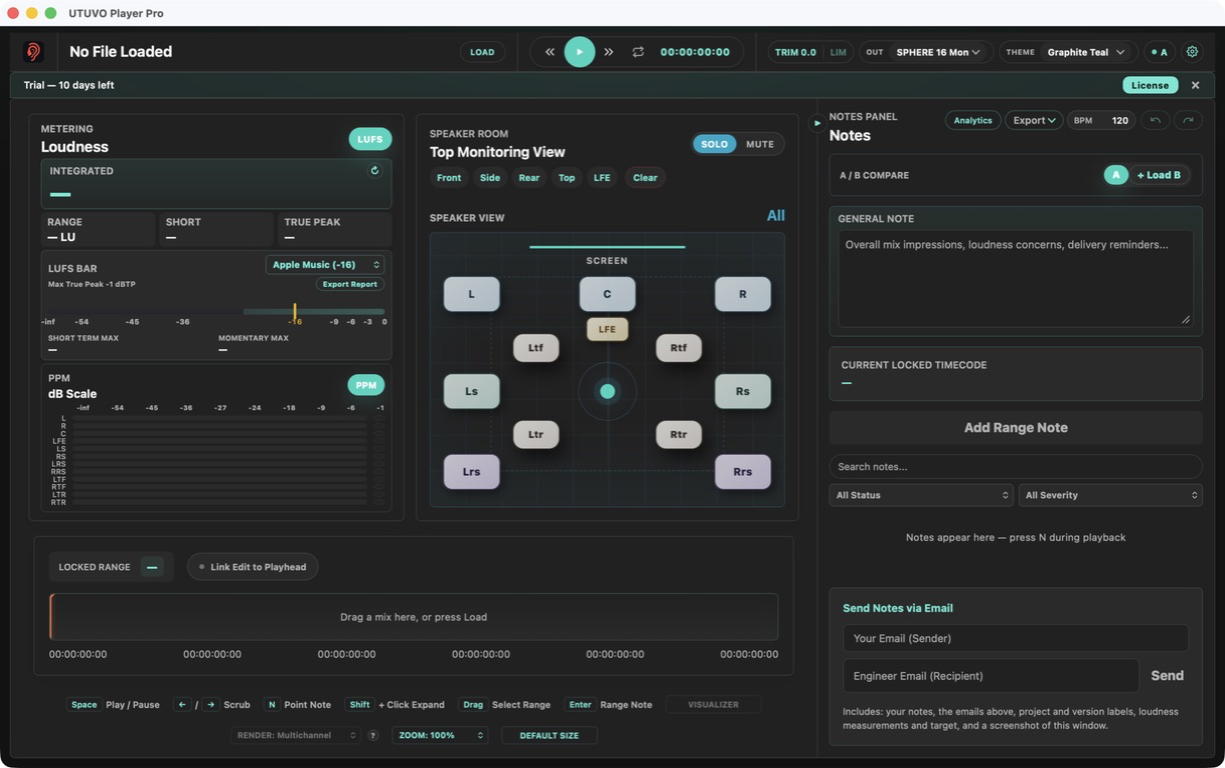Select the Rtr top rear speaker

tap(679, 434)
